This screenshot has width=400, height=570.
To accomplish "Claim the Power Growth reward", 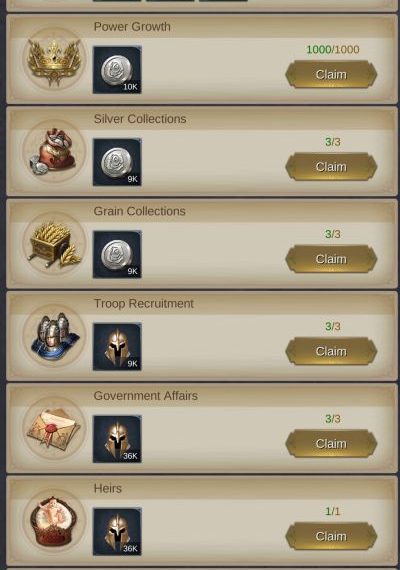I will [x=331, y=75].
